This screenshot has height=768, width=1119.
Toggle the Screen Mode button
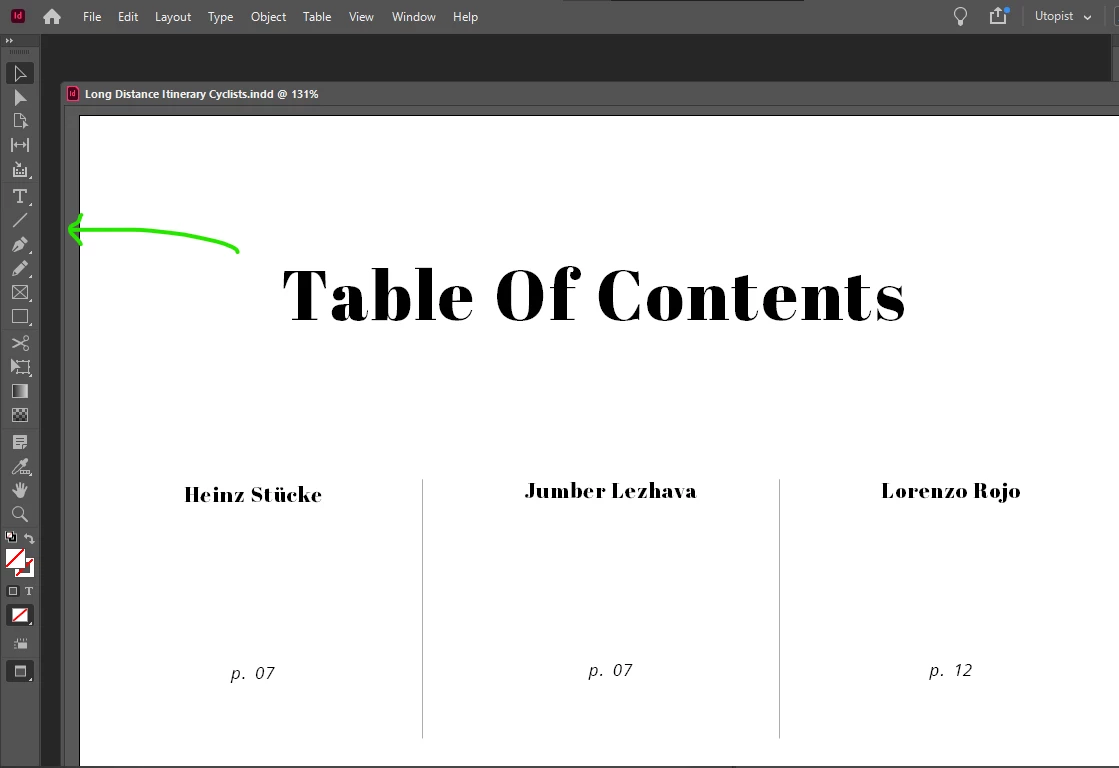[x=20, y=672]
